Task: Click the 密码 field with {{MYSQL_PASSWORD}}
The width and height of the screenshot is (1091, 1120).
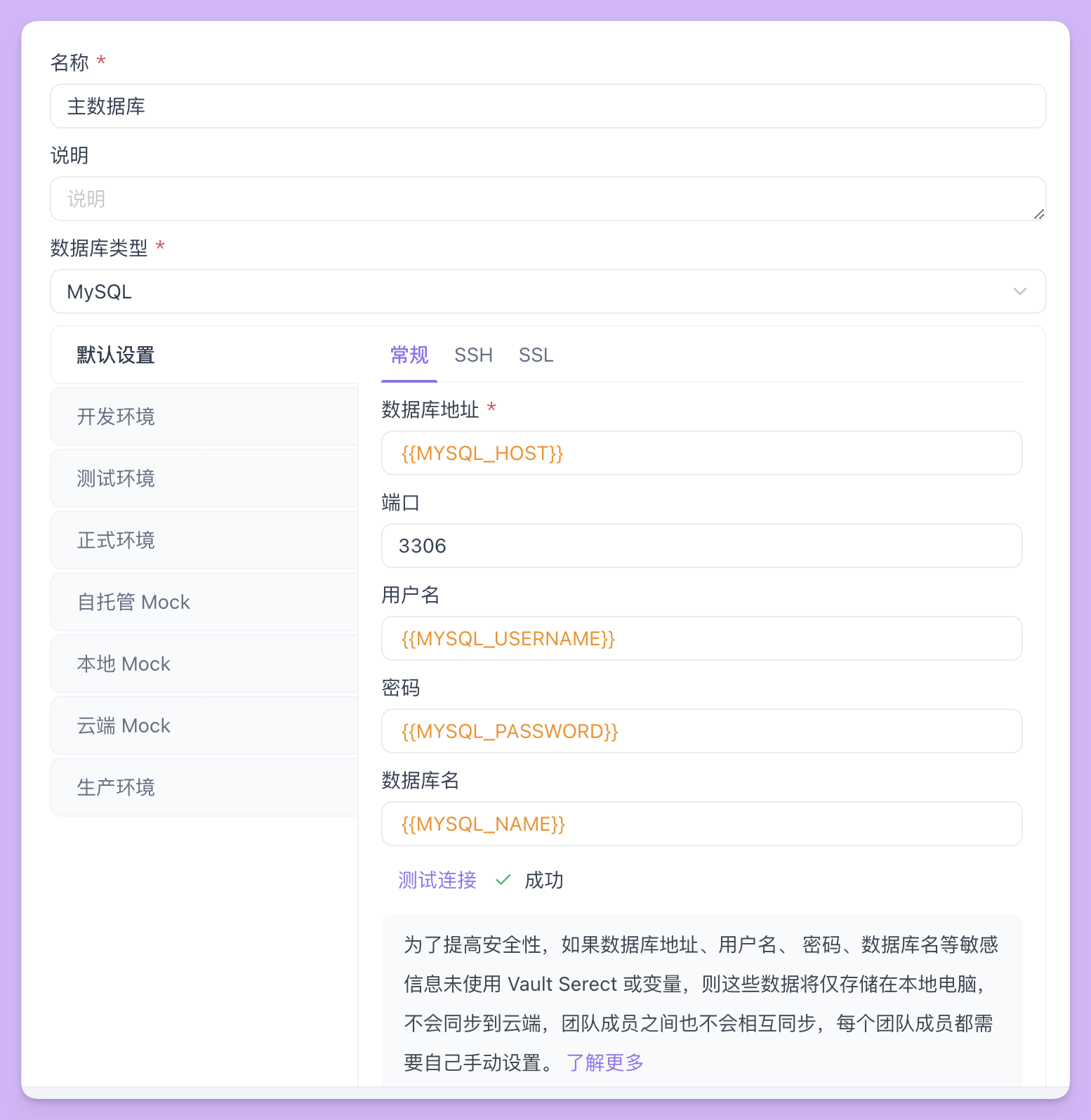Action: (702, 731)
